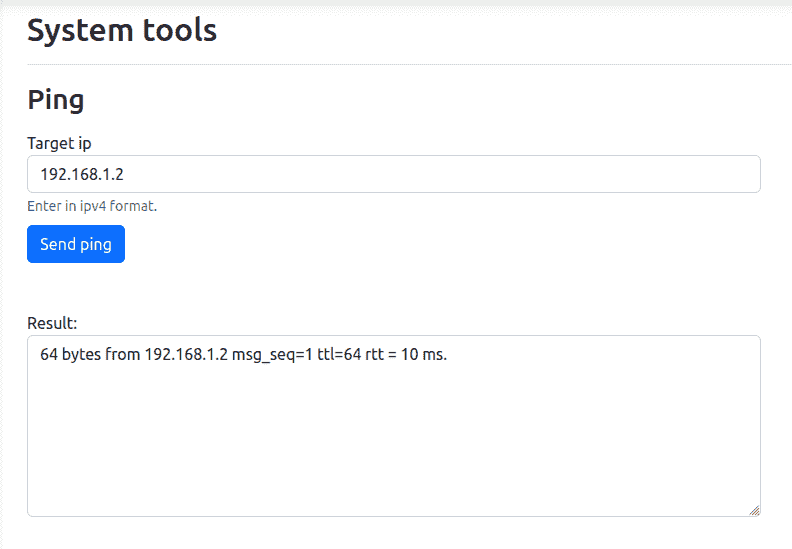Click the Target ip label
The height and width of the screenshot is (549, 792).
coord(59,143)
